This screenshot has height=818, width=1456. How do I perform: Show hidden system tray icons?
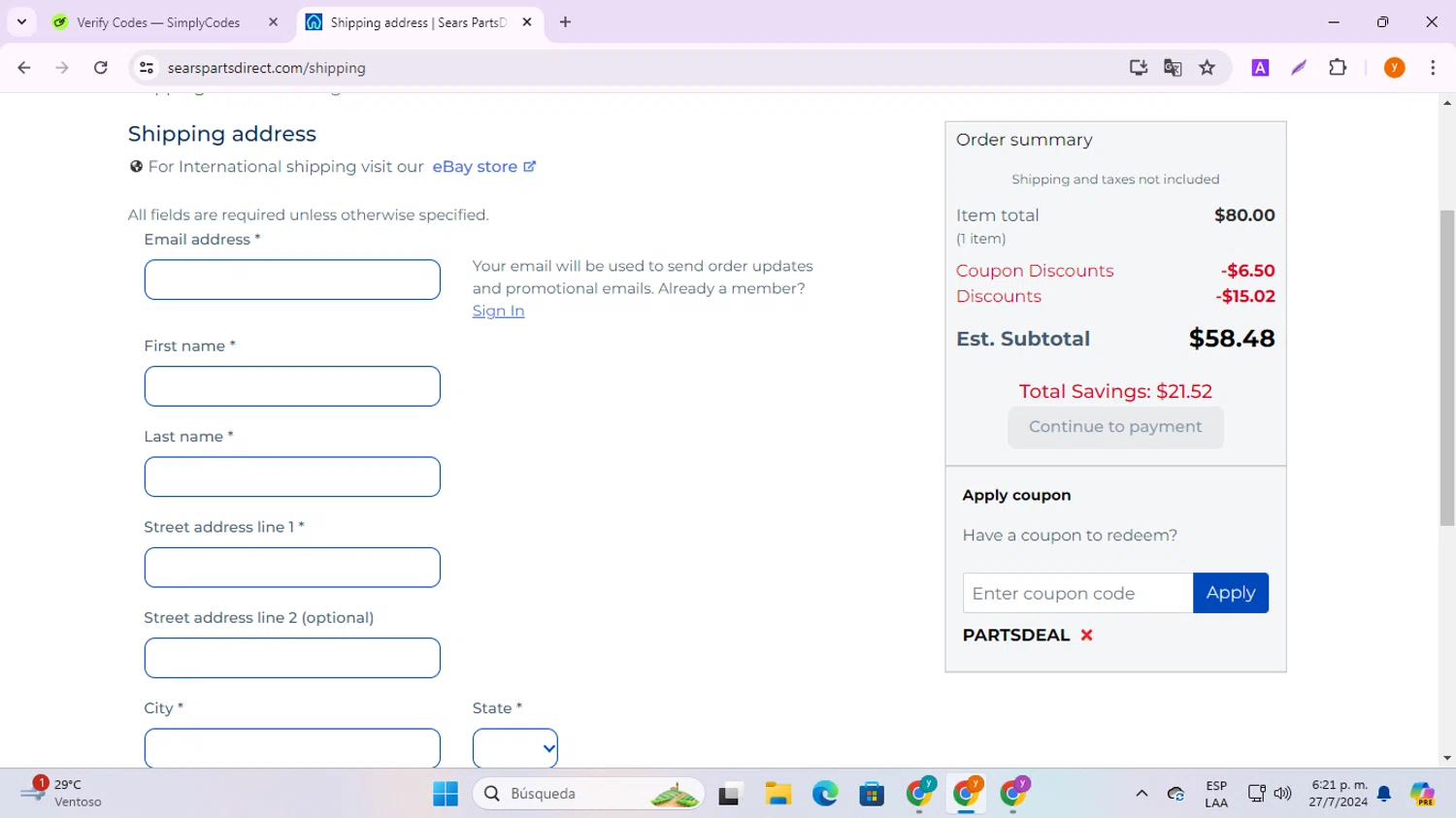[x=1142, y=794]
